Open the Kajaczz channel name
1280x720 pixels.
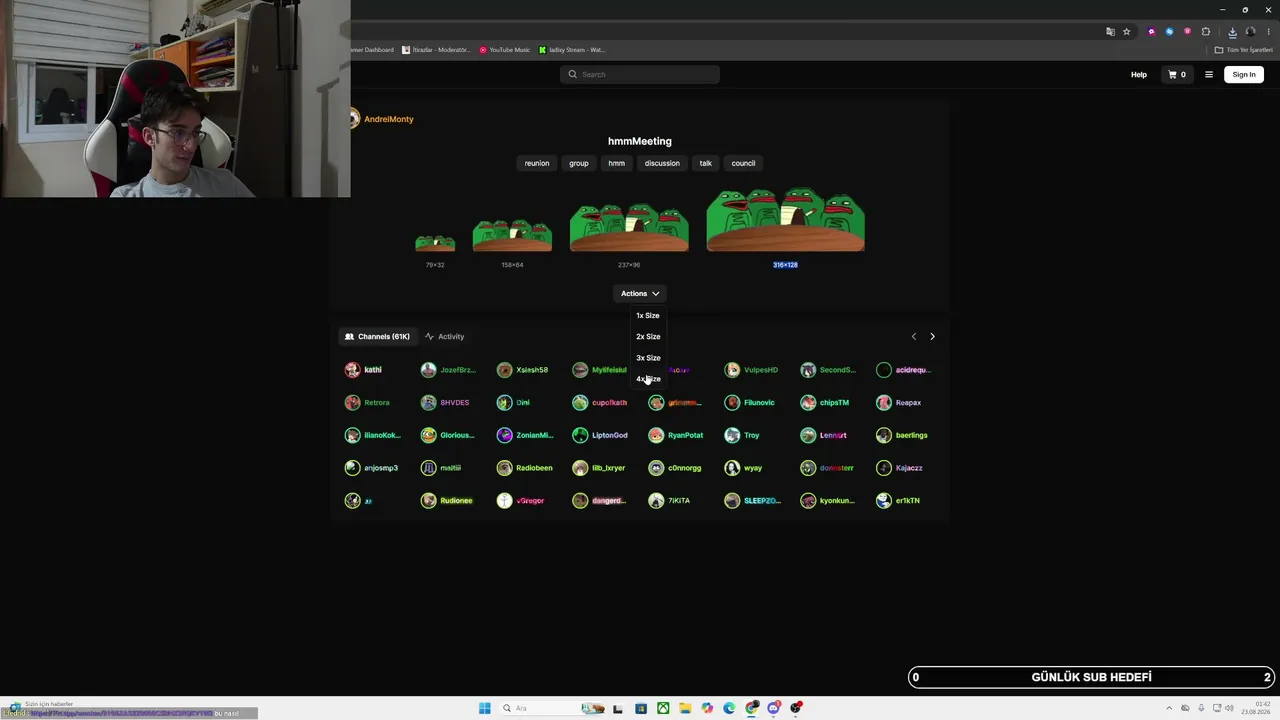[909, 468]
